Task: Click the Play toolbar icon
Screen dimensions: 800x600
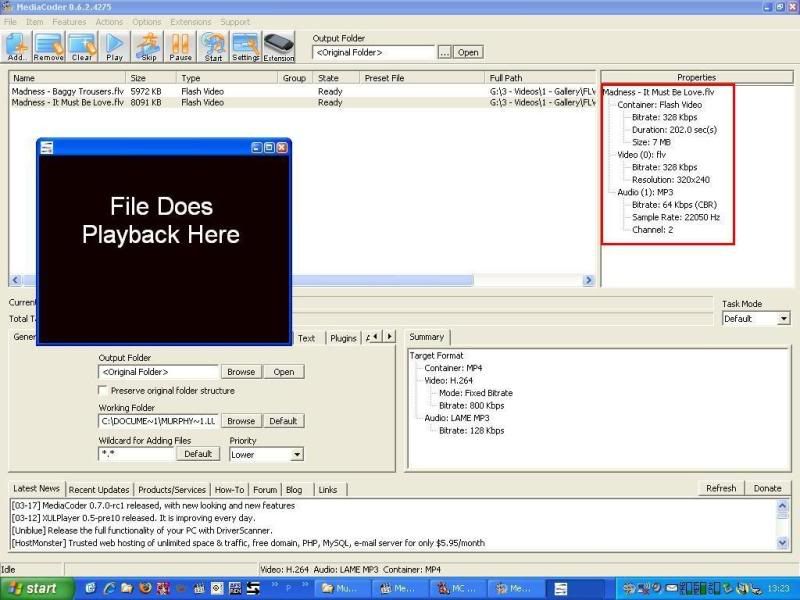Action: click(114, 46)
